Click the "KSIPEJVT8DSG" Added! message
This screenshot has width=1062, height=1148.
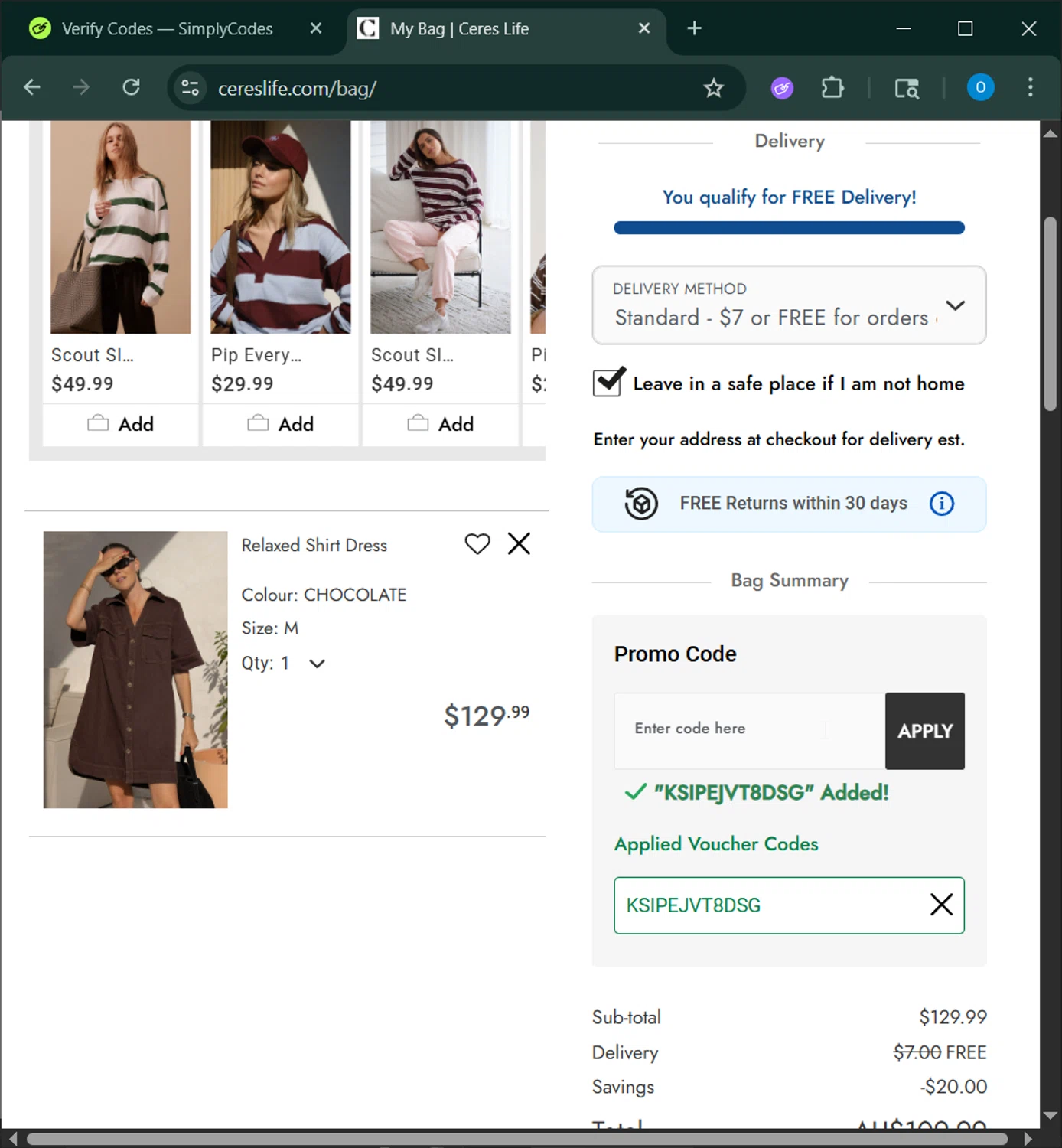coord(757,792)
